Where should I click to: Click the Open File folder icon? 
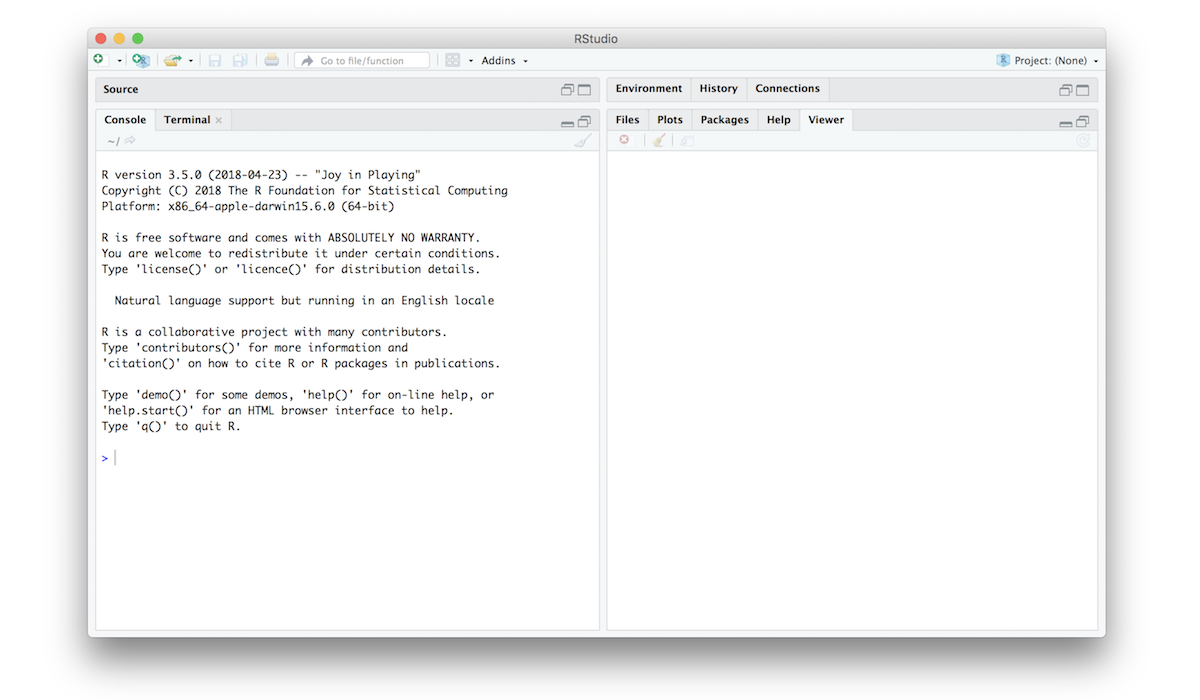173,61
